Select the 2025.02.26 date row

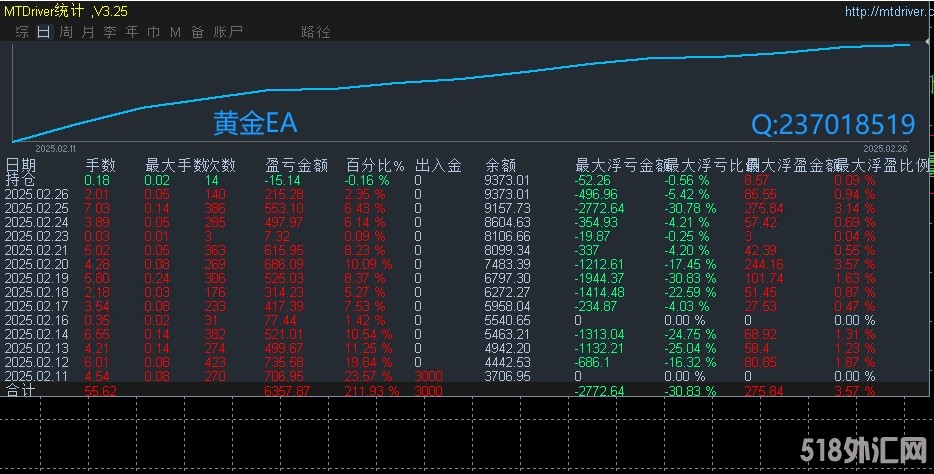(x=36, y=194)
